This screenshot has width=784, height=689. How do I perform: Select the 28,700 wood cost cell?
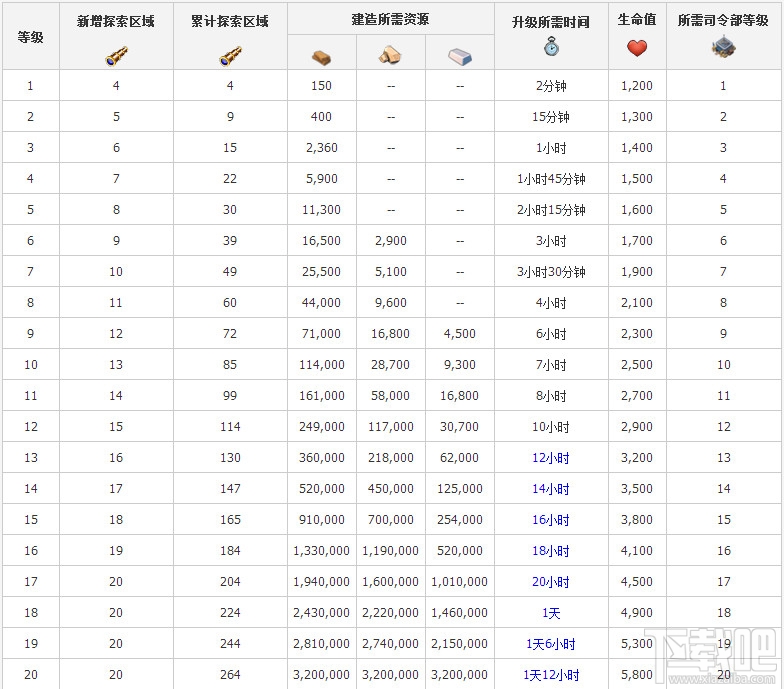point(390,364)
